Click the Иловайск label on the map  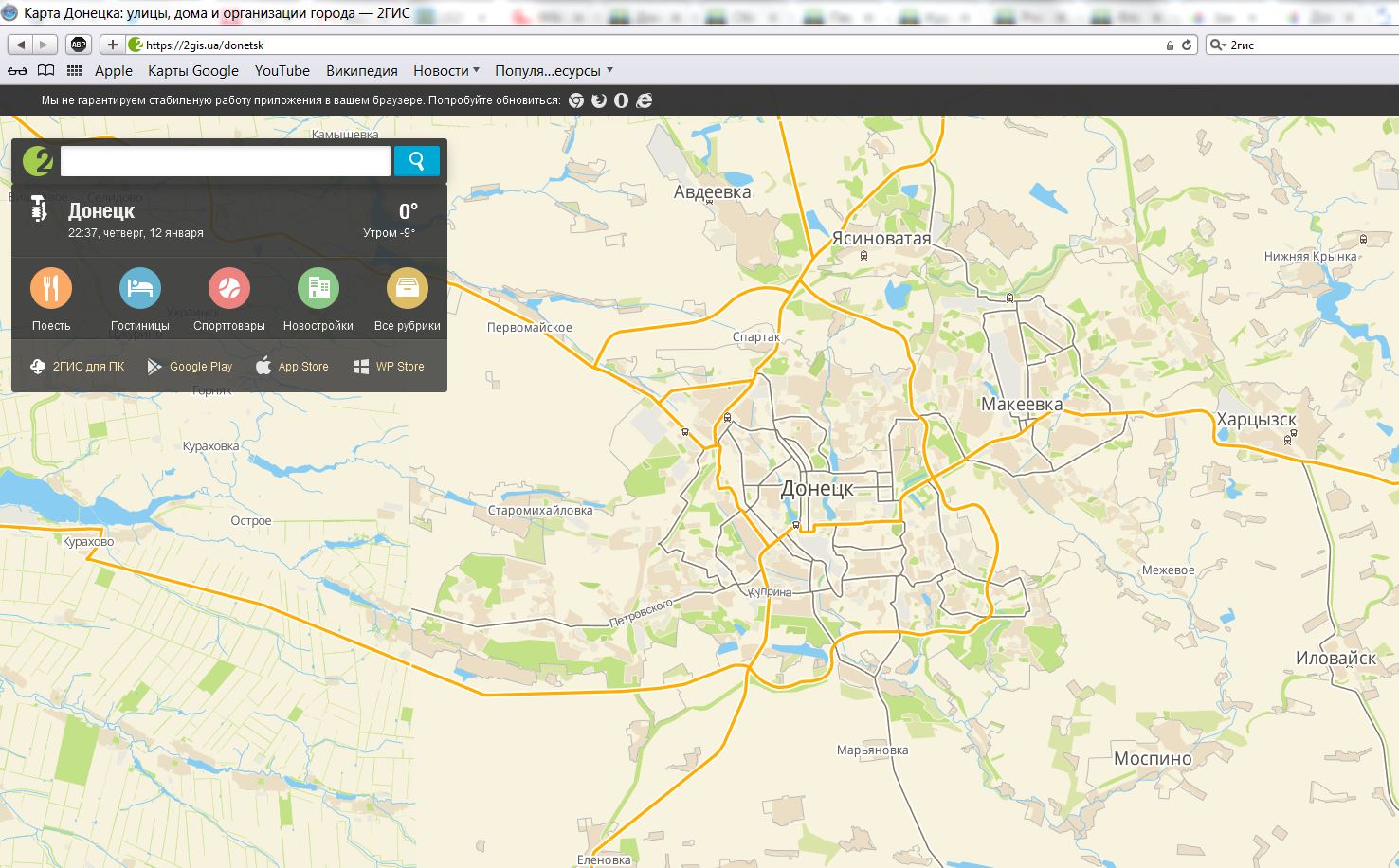pyautogui.click(x=1335, y=658)
